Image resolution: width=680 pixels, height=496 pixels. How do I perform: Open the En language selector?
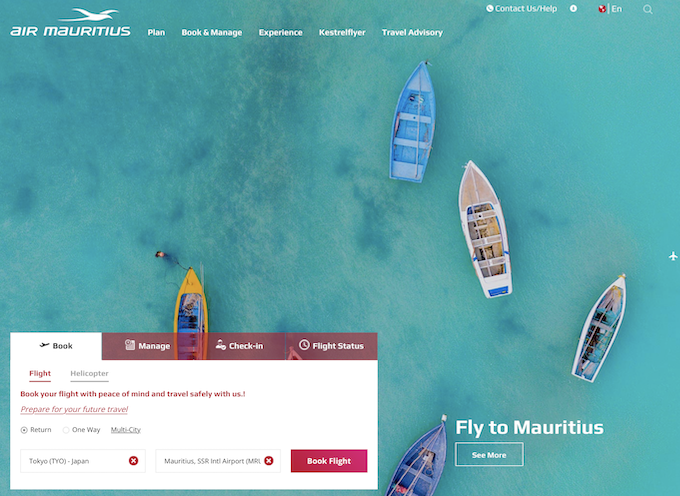(x=617, y=9)
